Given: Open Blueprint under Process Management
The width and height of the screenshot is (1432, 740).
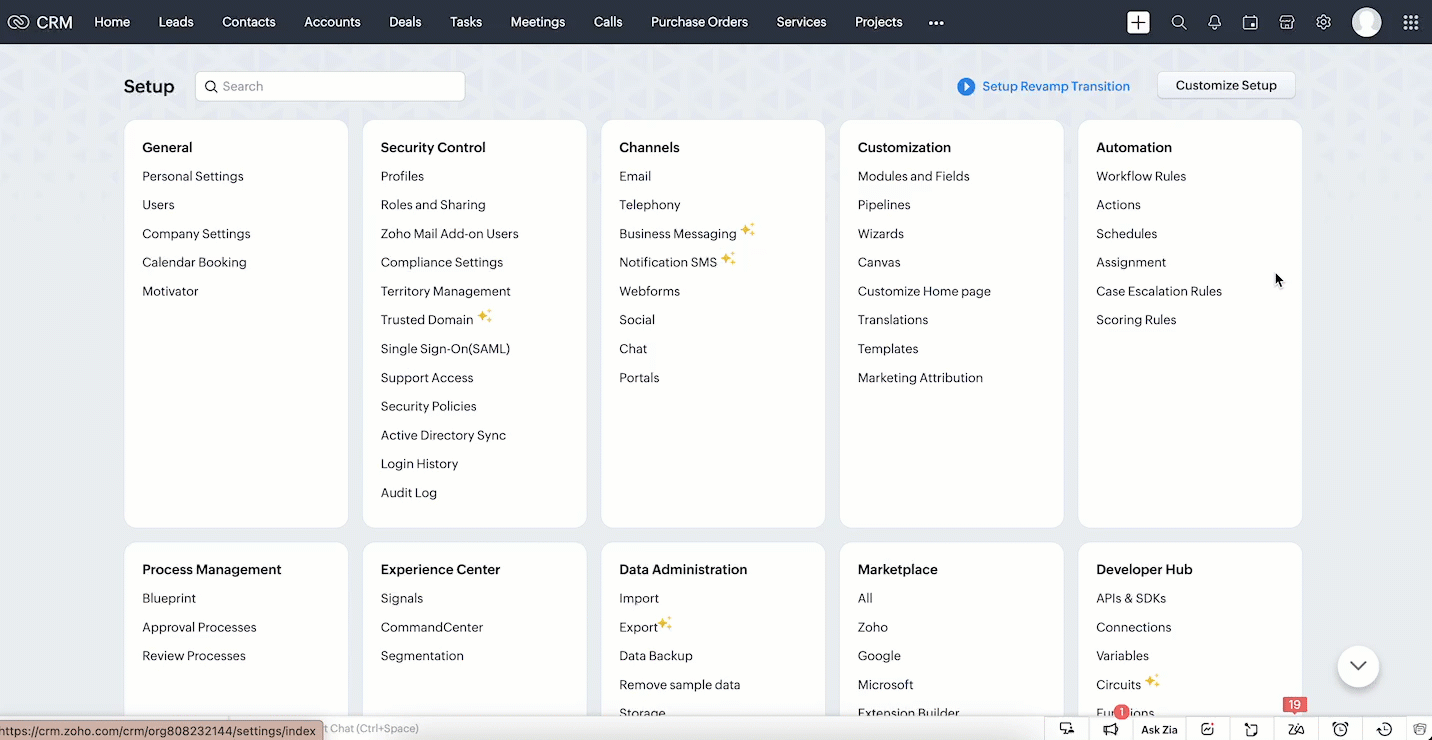Looking at the screenshot, I should (x=169, y=598).
